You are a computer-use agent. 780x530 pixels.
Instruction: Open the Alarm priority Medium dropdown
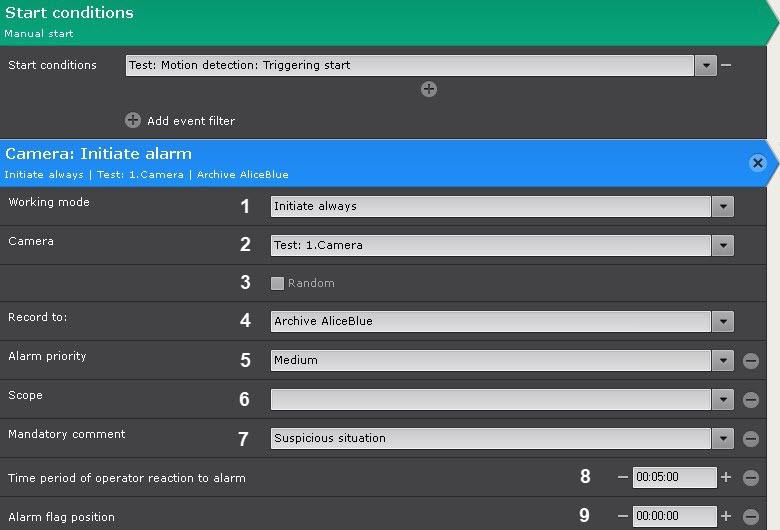click(723, 361)
